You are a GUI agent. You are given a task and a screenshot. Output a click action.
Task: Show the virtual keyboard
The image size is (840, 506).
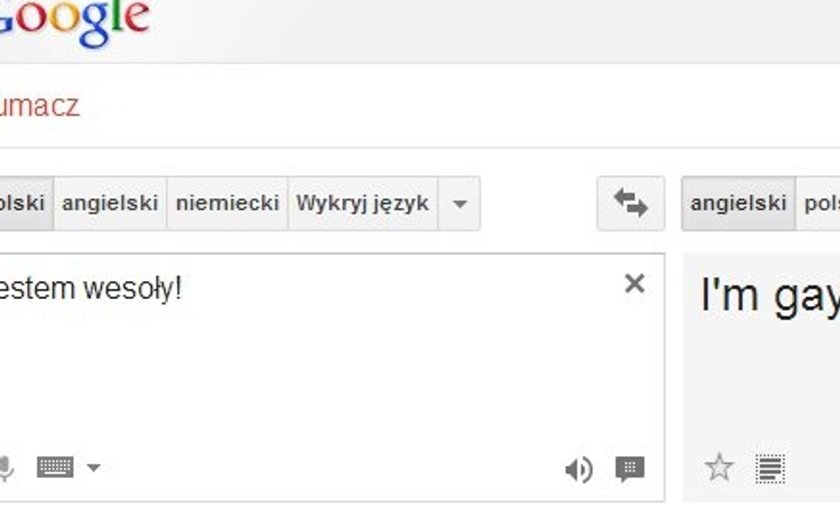pyautogui.click(x=55, y=467)
